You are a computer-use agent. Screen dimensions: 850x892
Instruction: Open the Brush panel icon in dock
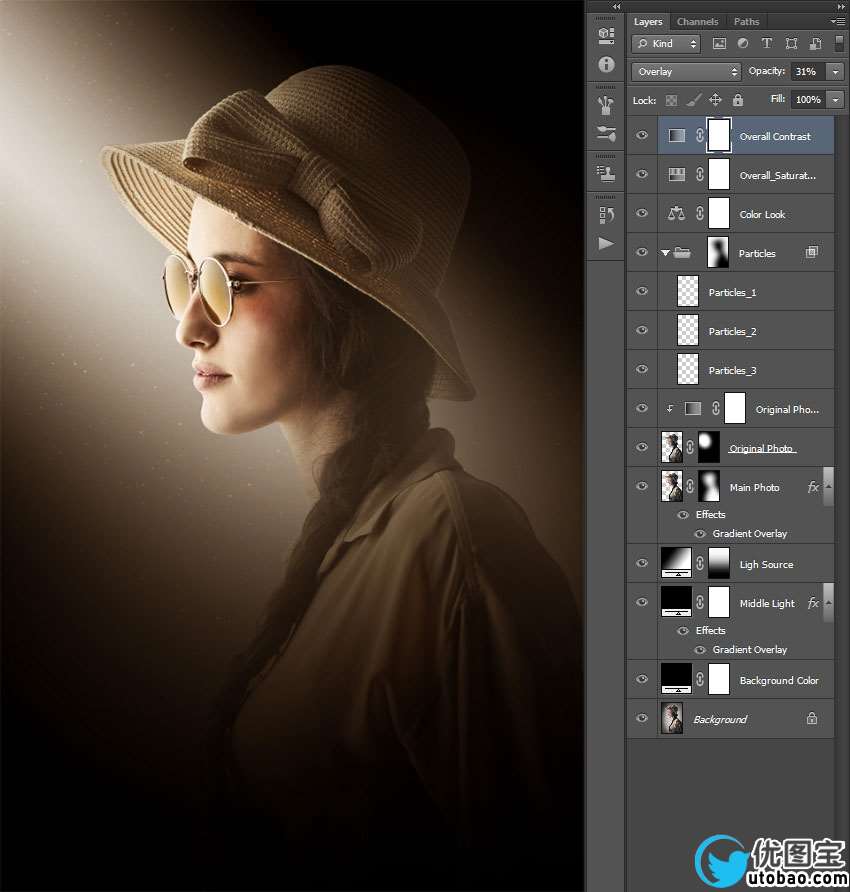pyautogui.click(x=606, y=105)
